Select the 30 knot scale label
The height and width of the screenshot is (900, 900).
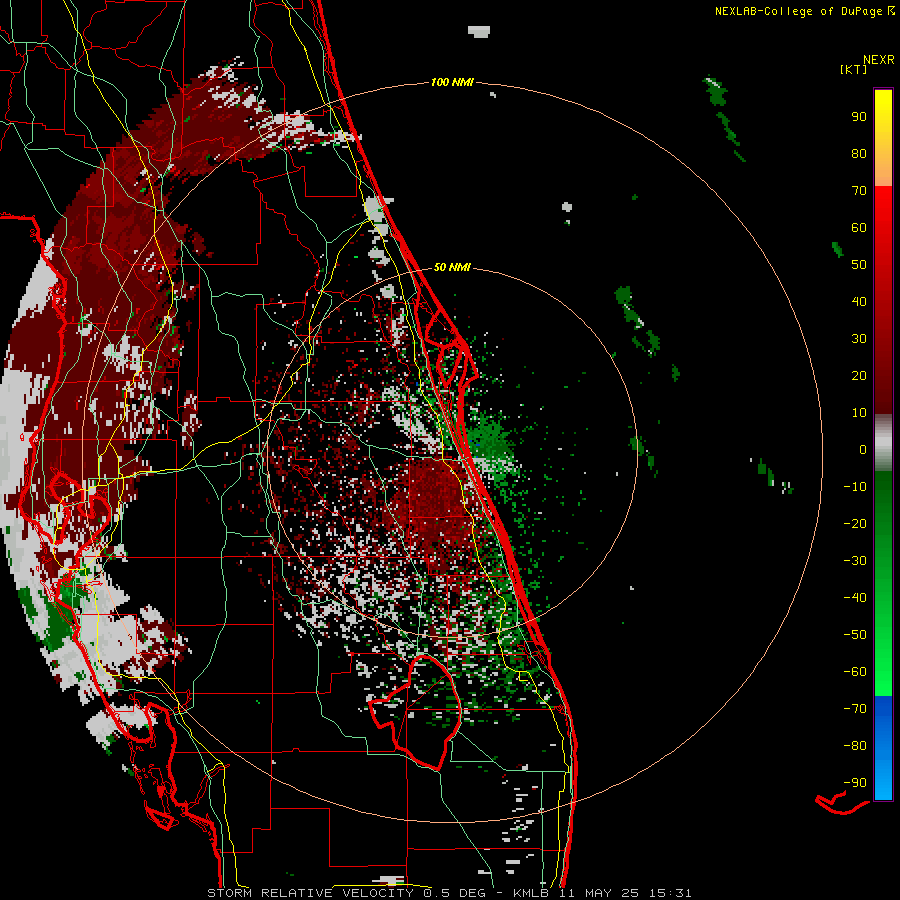point(859,339)
